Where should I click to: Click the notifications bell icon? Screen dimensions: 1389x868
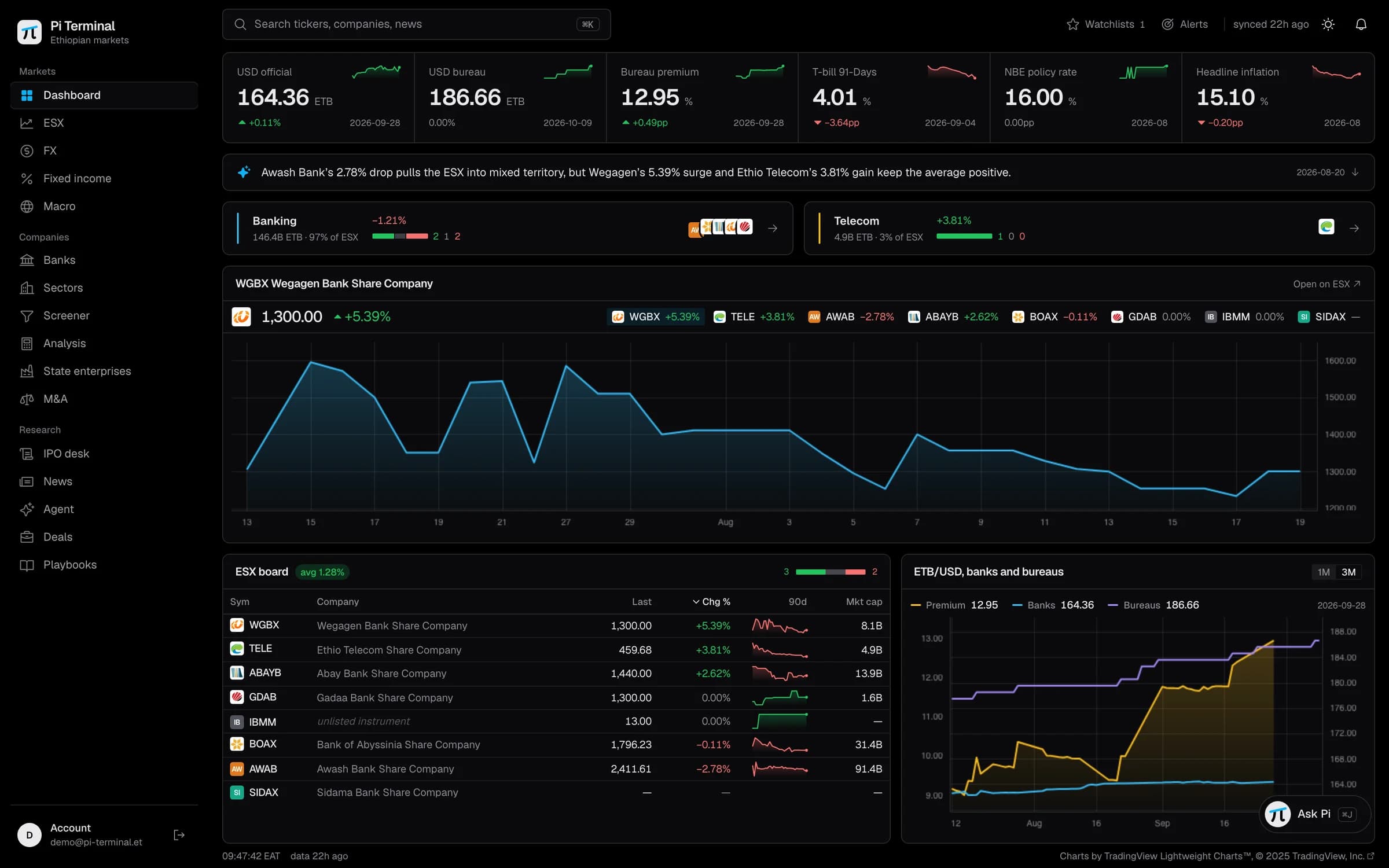pos(1361,24)
